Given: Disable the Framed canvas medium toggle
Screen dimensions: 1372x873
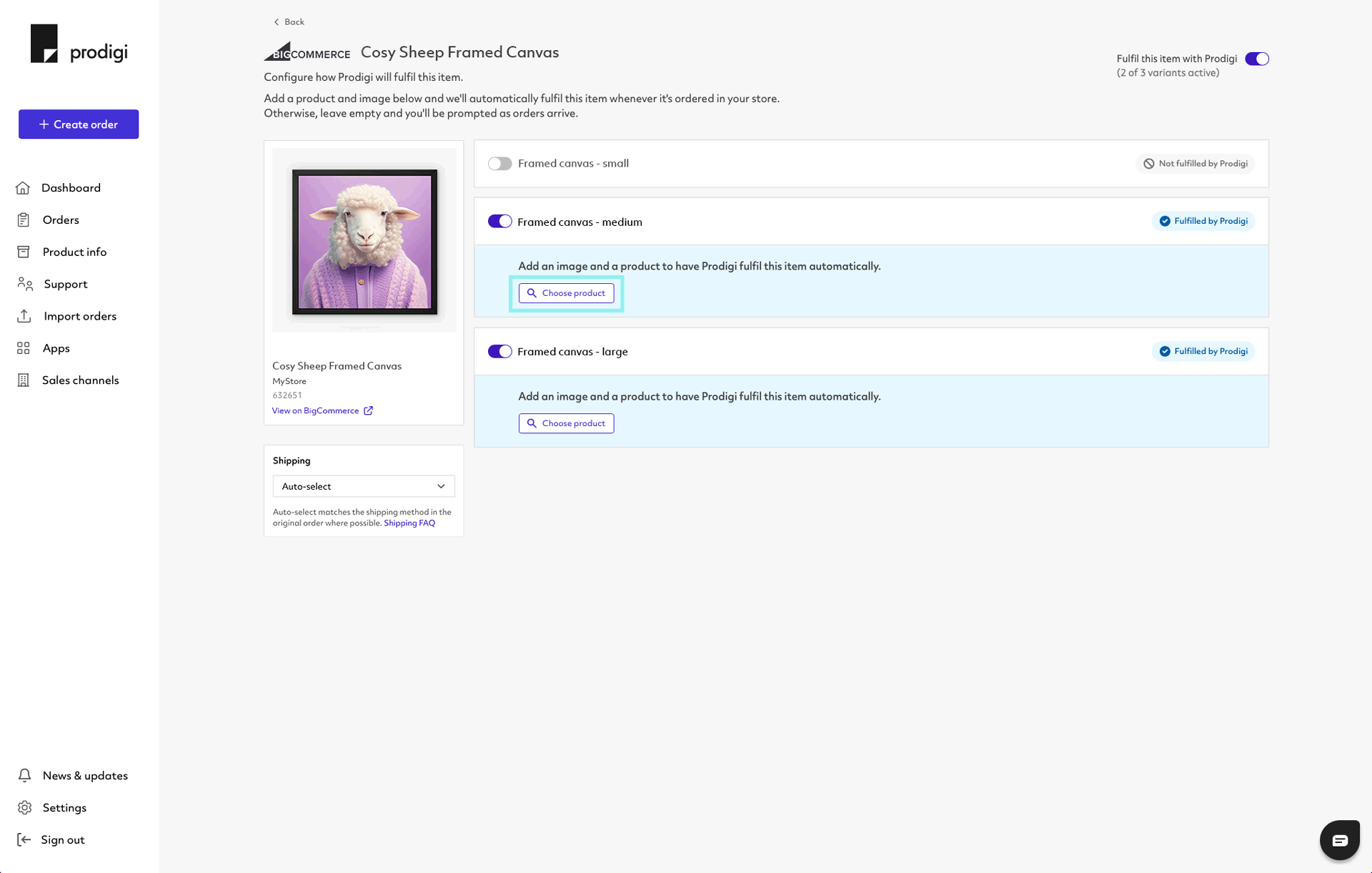Looking at the screenshot, I should tap(499, 221).
